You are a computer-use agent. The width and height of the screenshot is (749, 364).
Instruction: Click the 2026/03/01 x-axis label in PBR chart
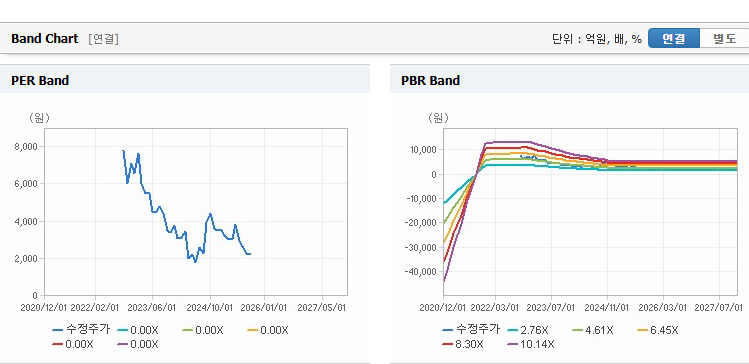663,307
